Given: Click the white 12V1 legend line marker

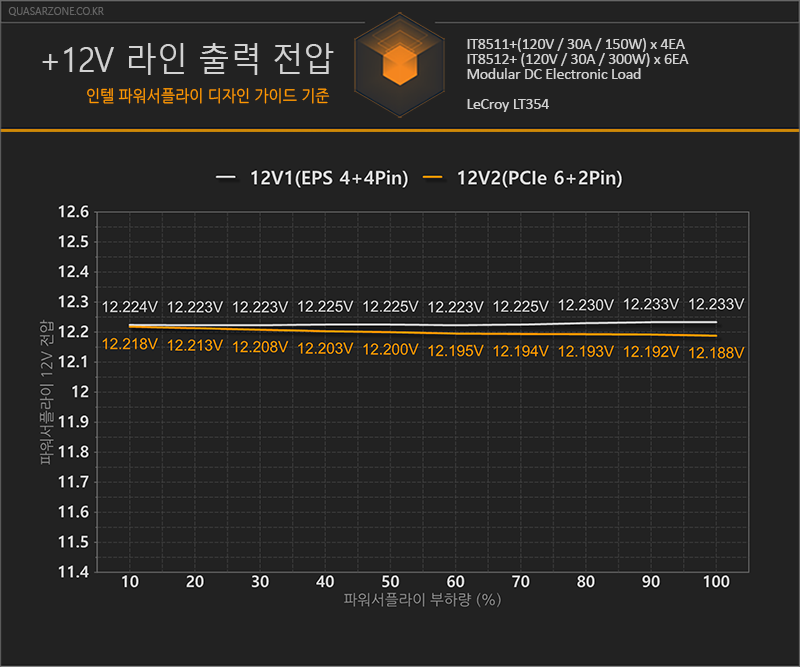Looking at the screenshot, I should click(x=226, y=178).
